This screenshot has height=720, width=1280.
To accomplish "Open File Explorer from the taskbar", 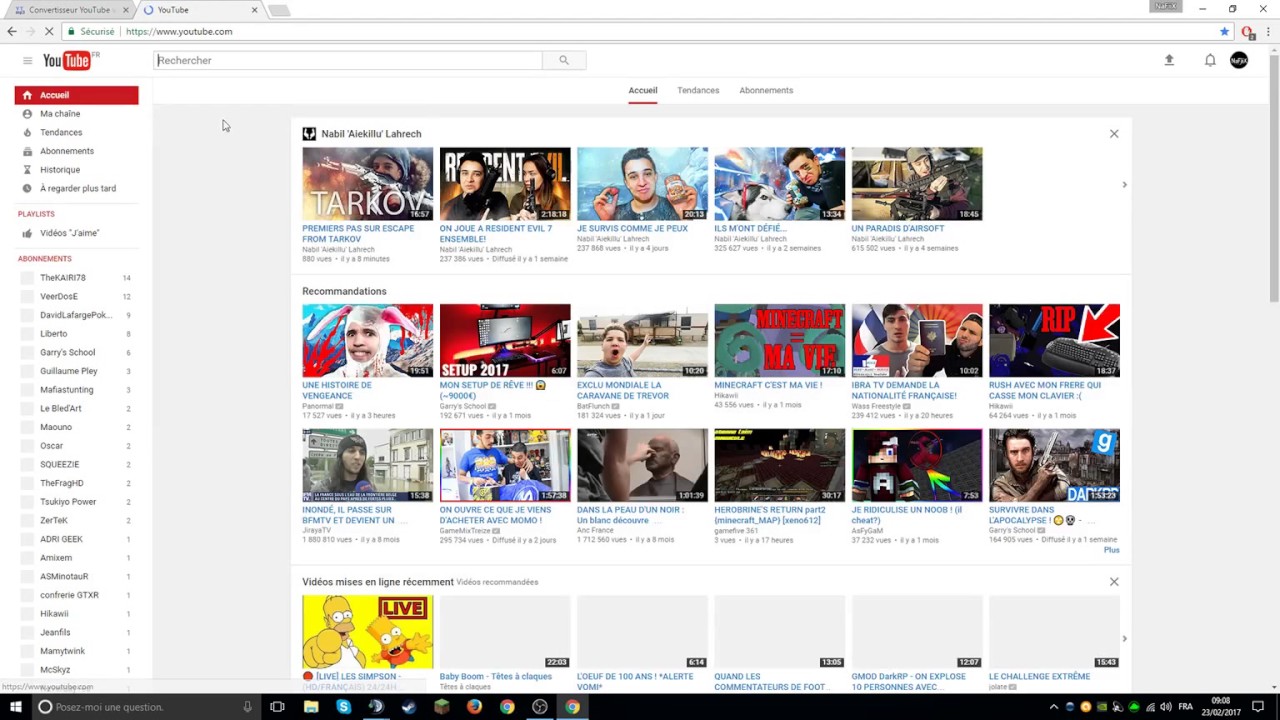I will (311, 707).
